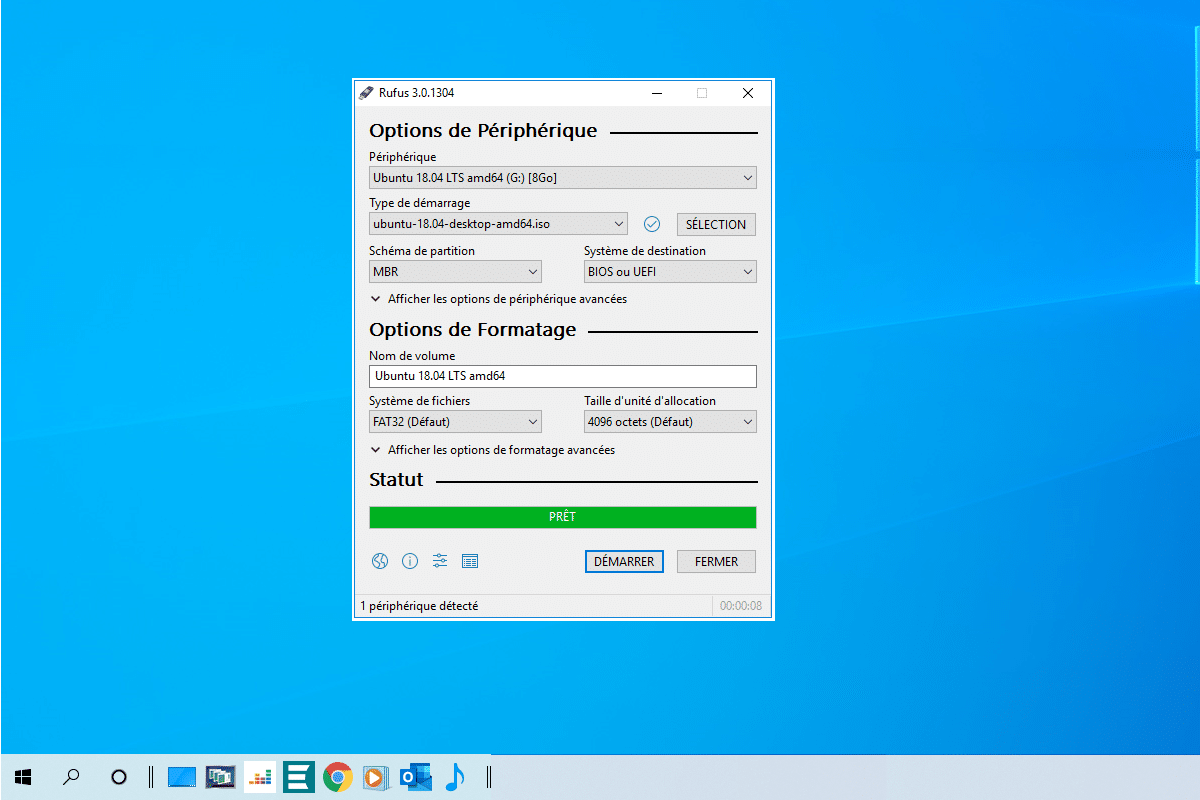Click the 'Options de Périphérique' heading
Viewport: 1200px width, 800px height.
(483, 130)
